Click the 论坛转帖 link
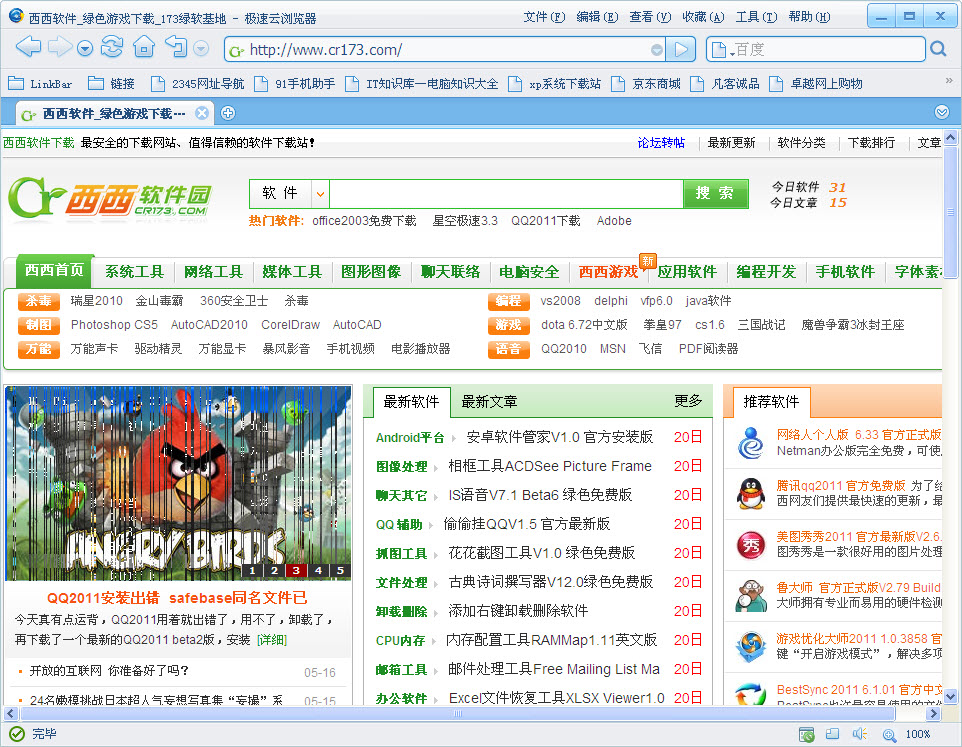Viewport: 962px width, 747px height. (661, 143)
